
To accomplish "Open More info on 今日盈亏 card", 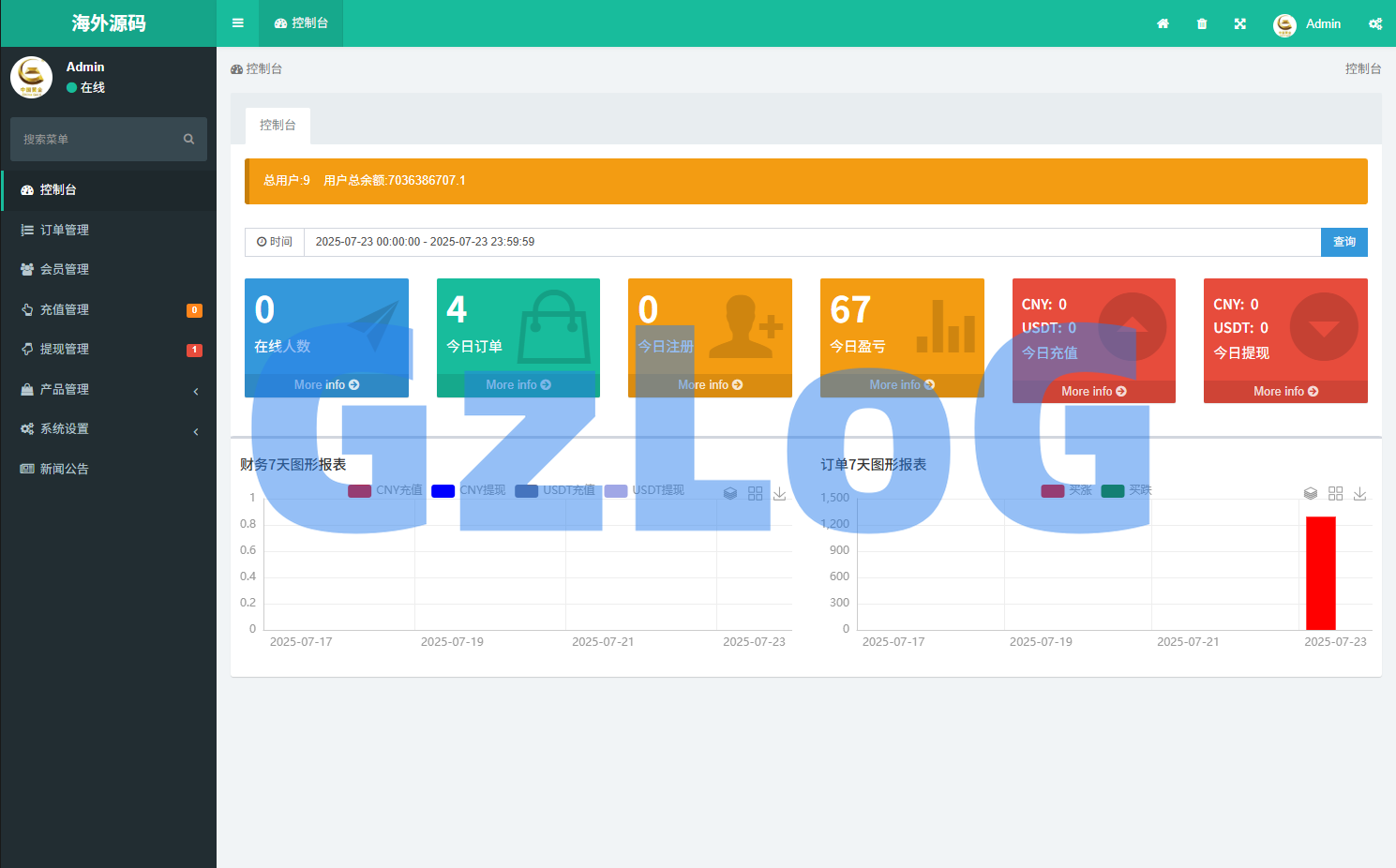I will pos(902,385).
